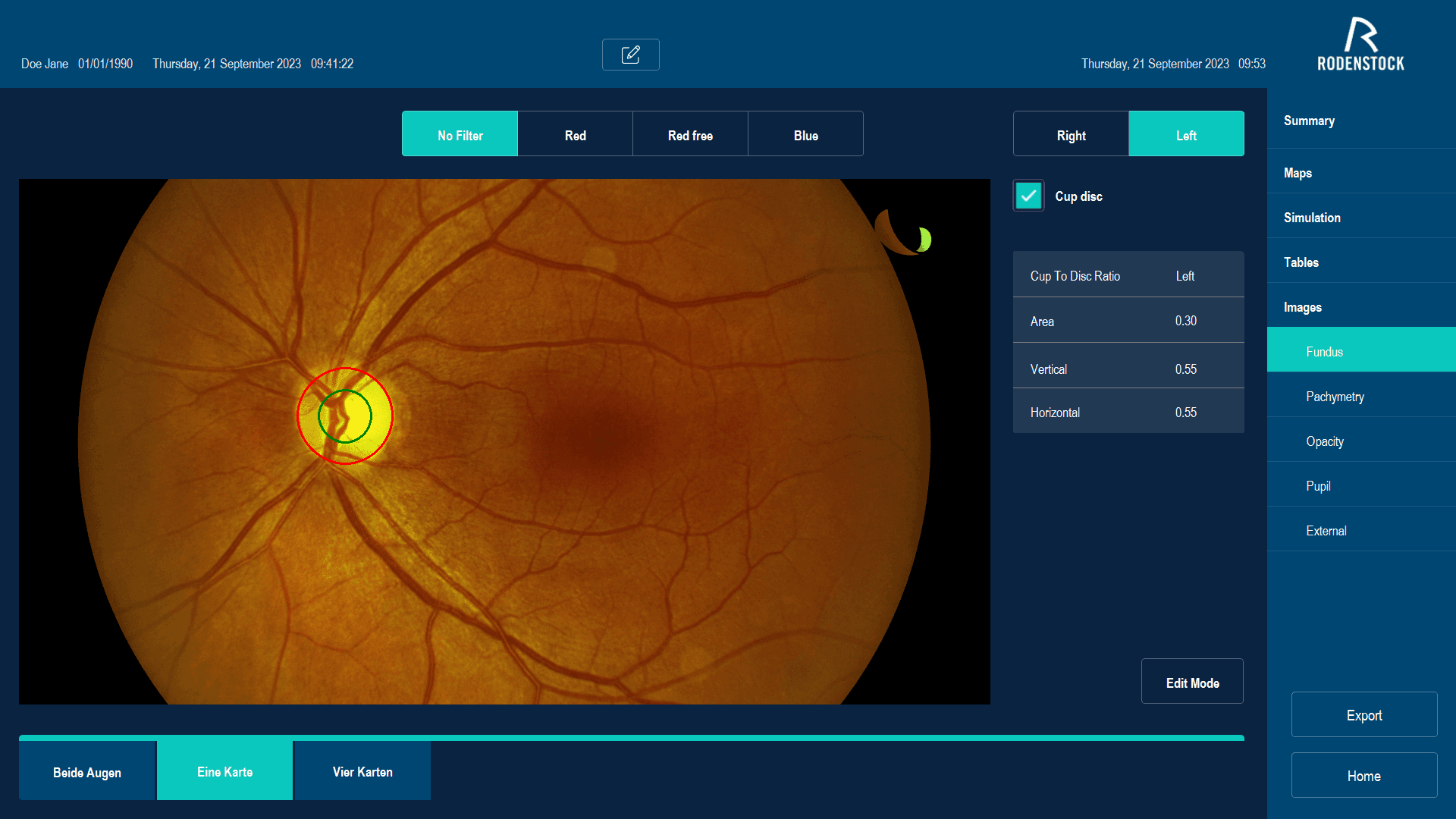The height and width of the screenshot is (819, 1456).
Task: Click the Export button
Action: point(1363,714)
